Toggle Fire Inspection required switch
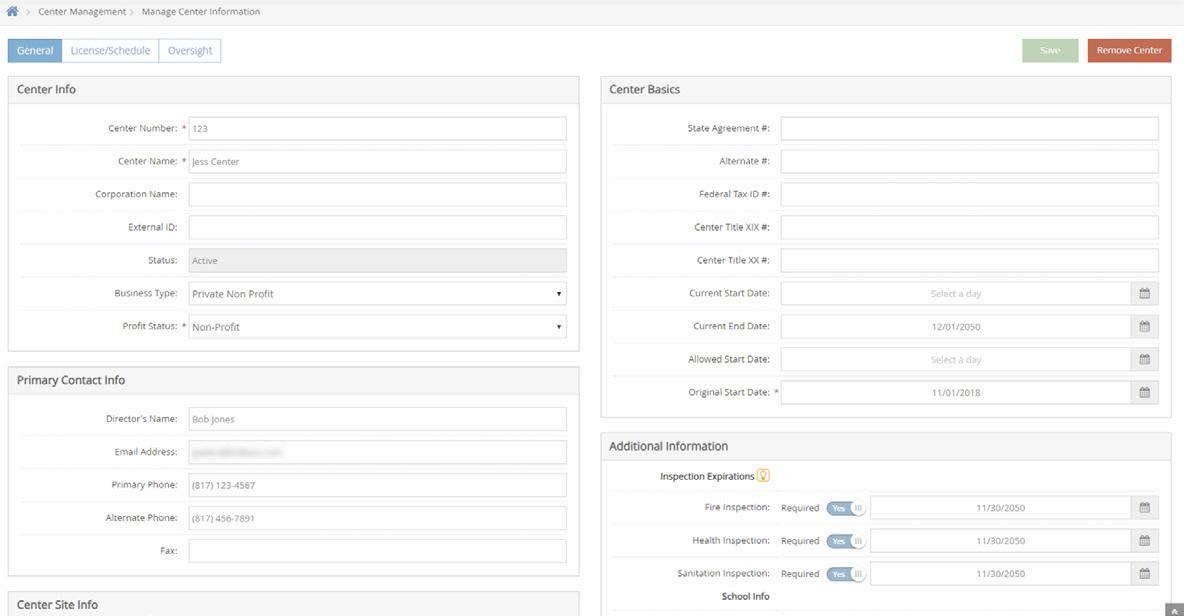This screenshot has height=616, width=1184. (846, 508)
